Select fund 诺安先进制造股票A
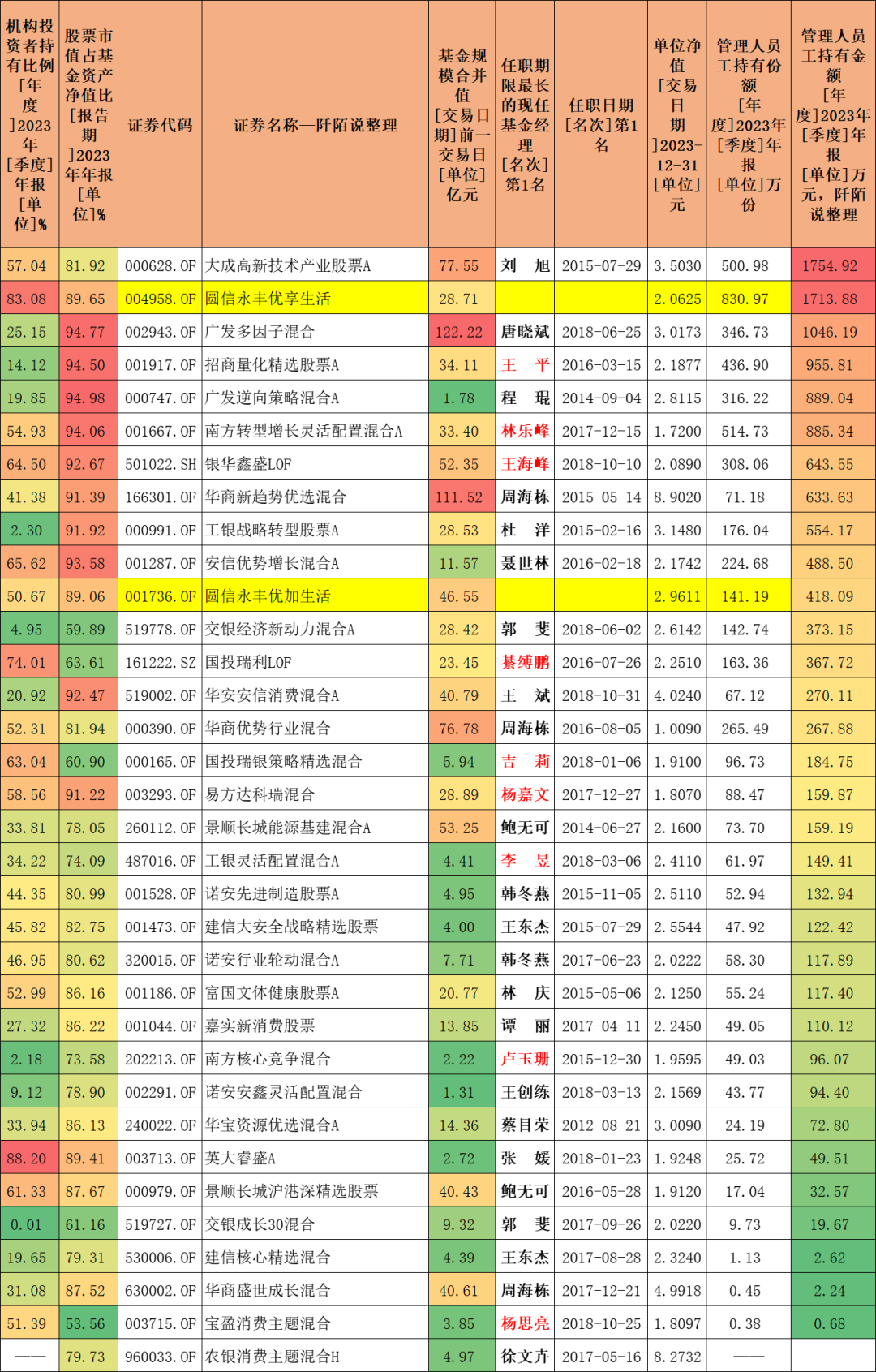876x1372 pixels. click(272, 894)
